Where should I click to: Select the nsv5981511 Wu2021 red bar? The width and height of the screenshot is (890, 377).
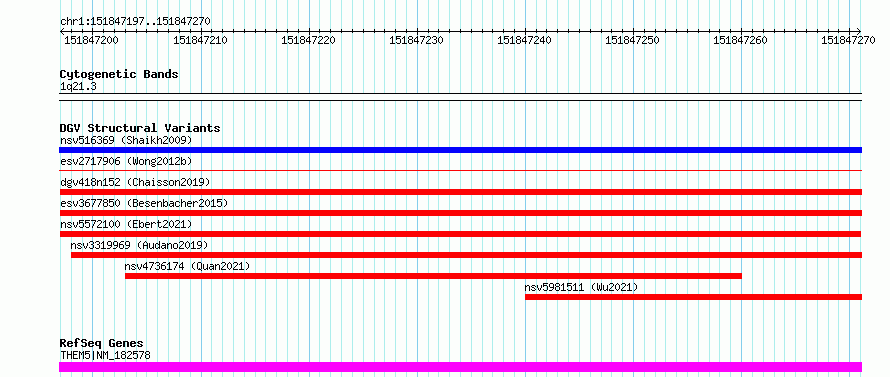tap(694, 297)
